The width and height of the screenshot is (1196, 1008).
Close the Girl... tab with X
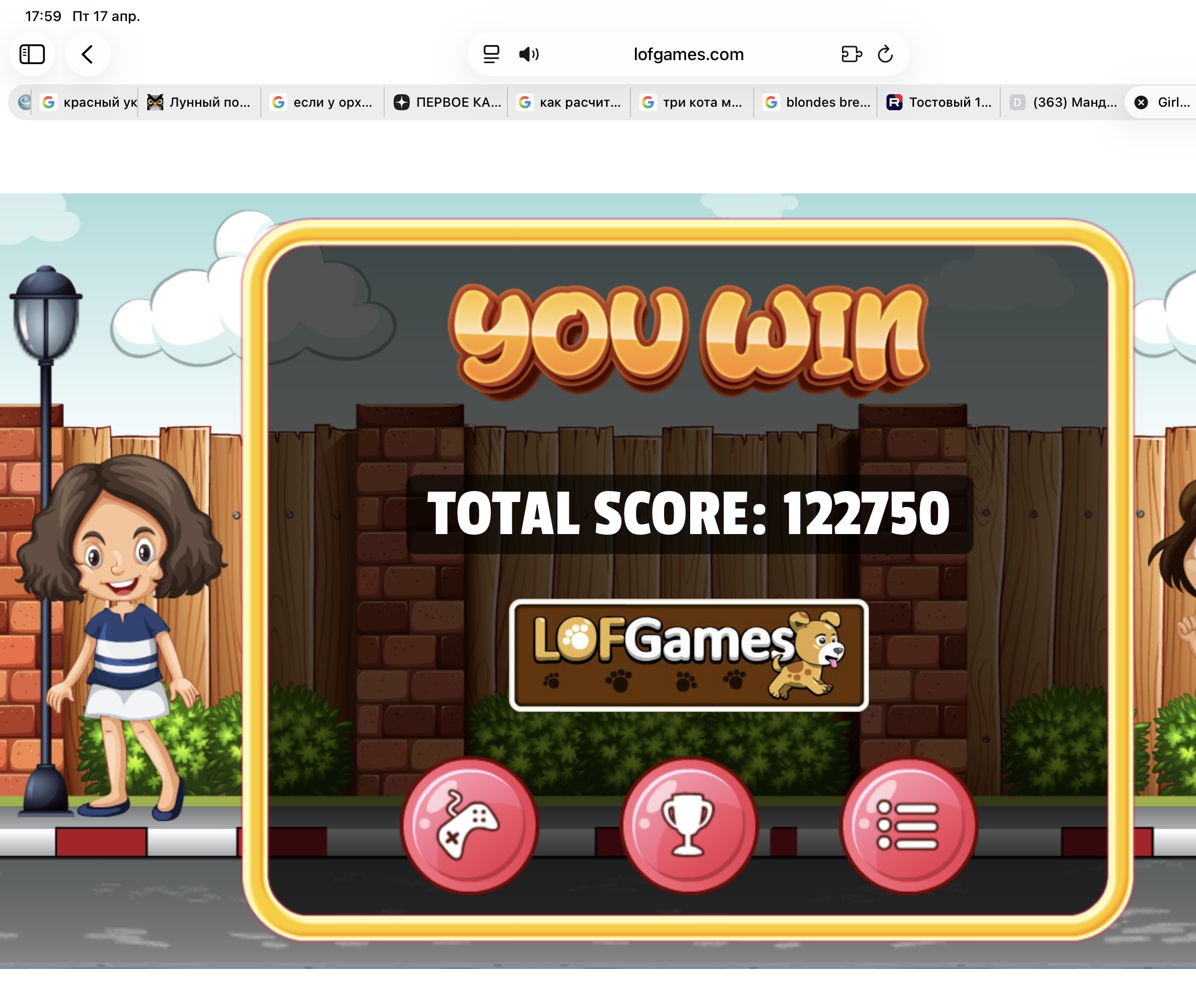1141,102
